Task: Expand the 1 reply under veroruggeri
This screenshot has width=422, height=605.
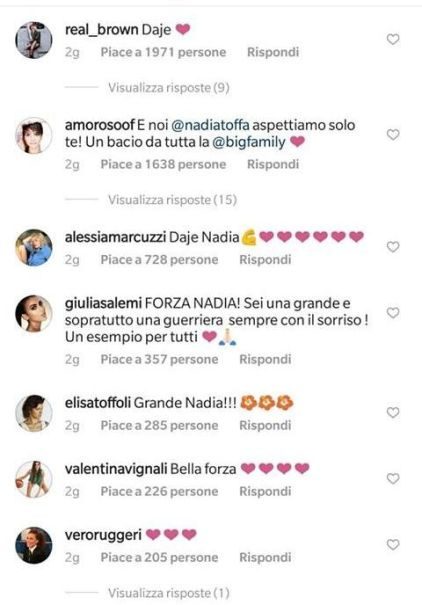Action: point(169,593)
